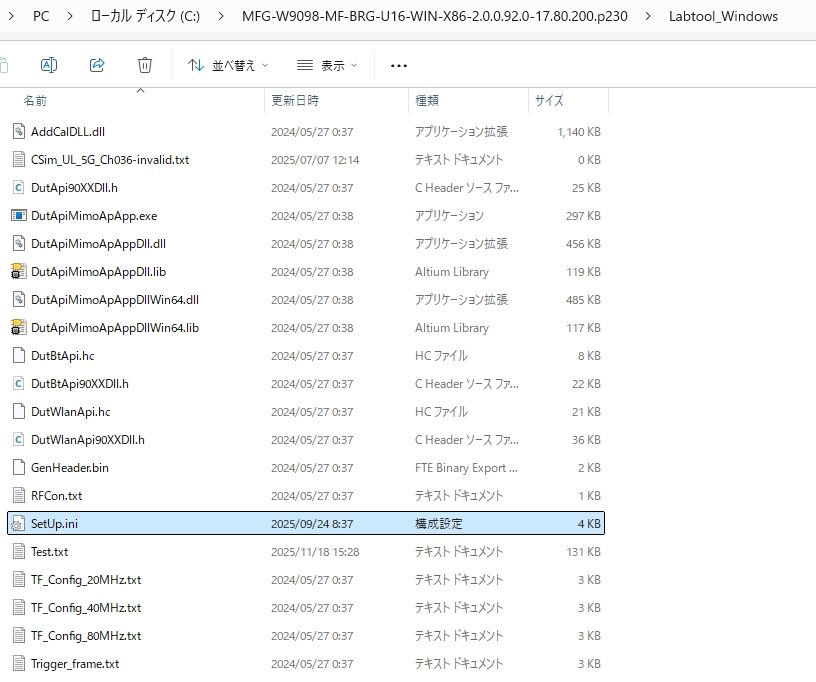Click the DutApi90XXDll.h C header icon
816x682 pixels.
(18, 187)
